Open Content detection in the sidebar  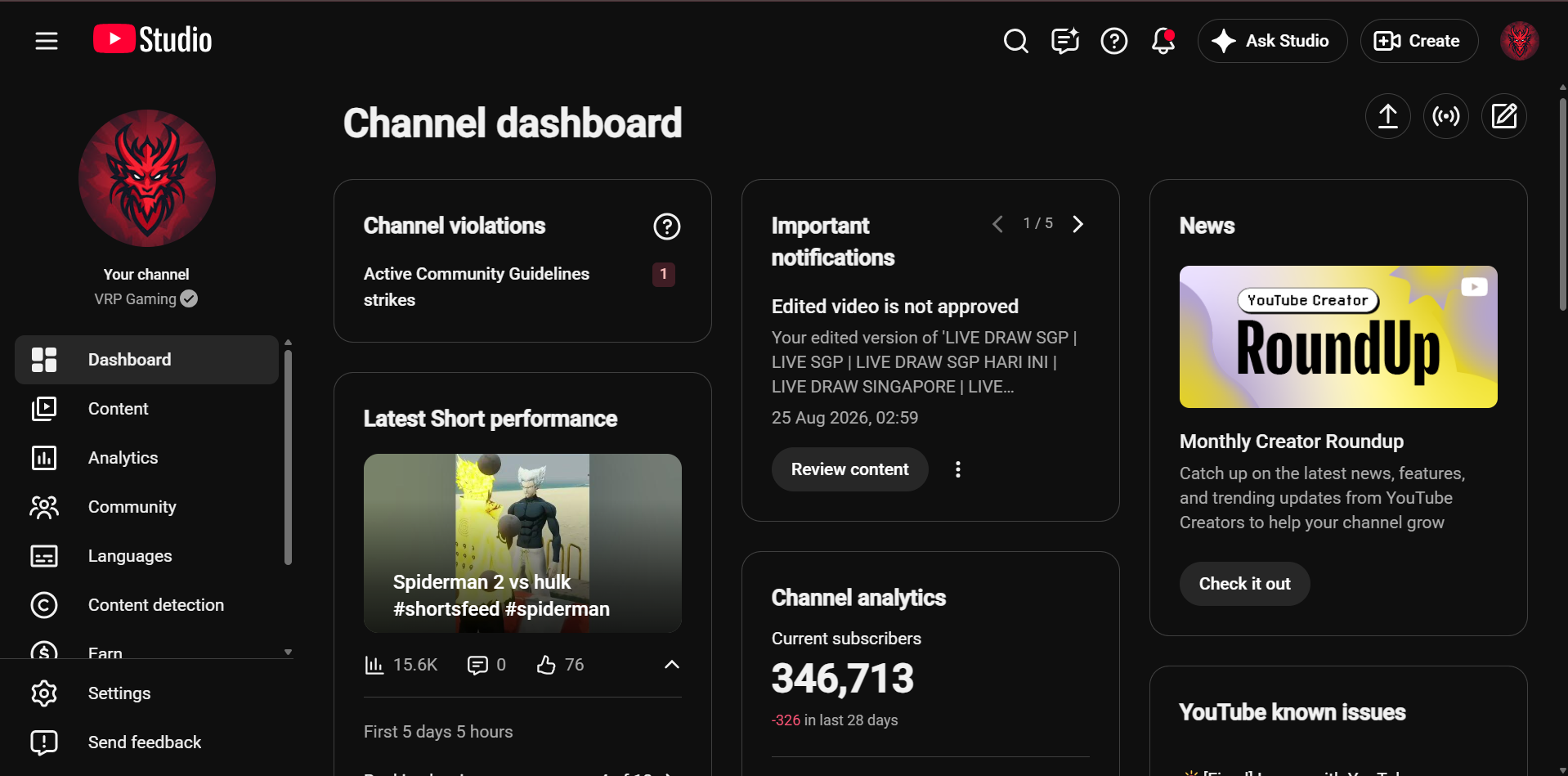coord(147,605)
